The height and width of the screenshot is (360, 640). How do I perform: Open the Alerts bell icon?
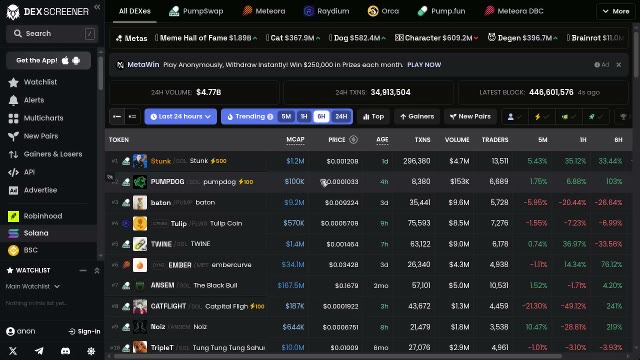pyautogui.click(x=13, y=100)
